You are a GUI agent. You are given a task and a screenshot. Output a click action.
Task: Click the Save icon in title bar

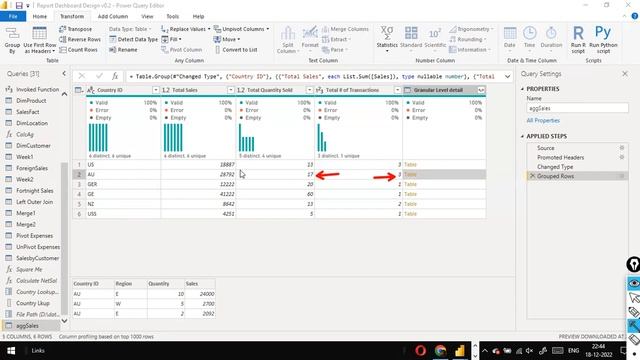click(x=19, y=5)
